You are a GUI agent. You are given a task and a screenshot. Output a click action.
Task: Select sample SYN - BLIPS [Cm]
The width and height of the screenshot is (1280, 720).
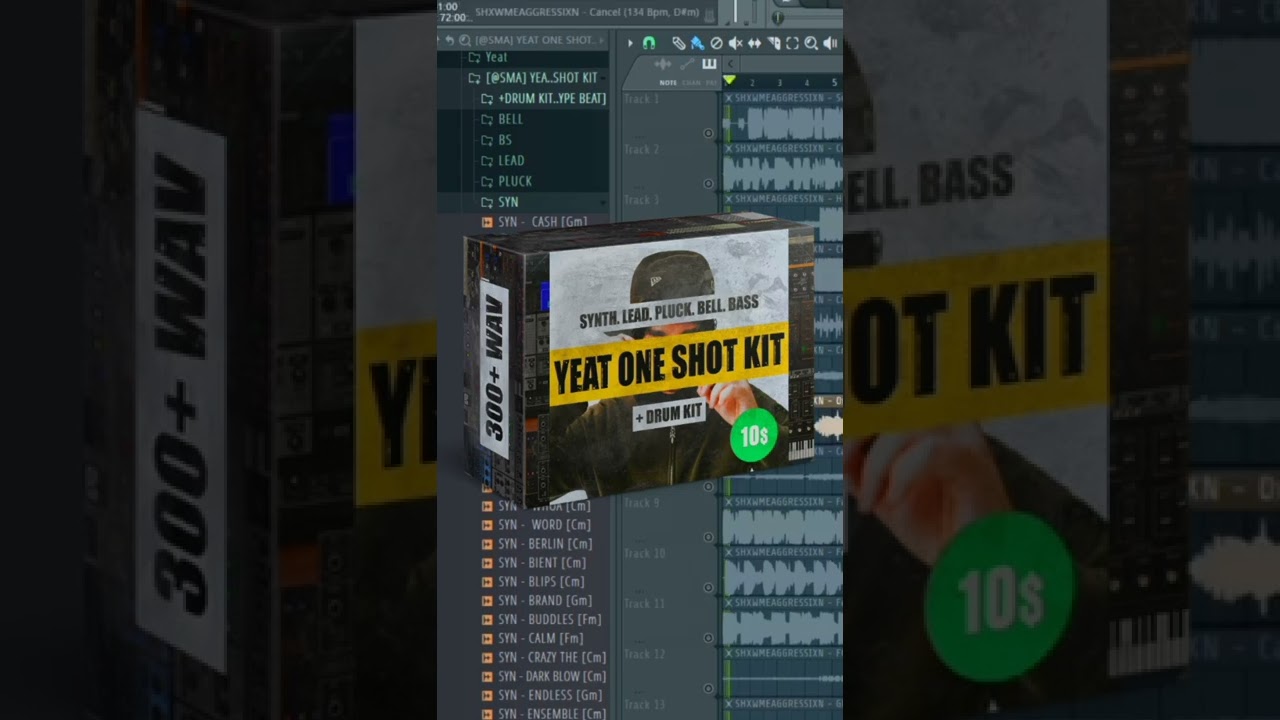tap(533, 582)
